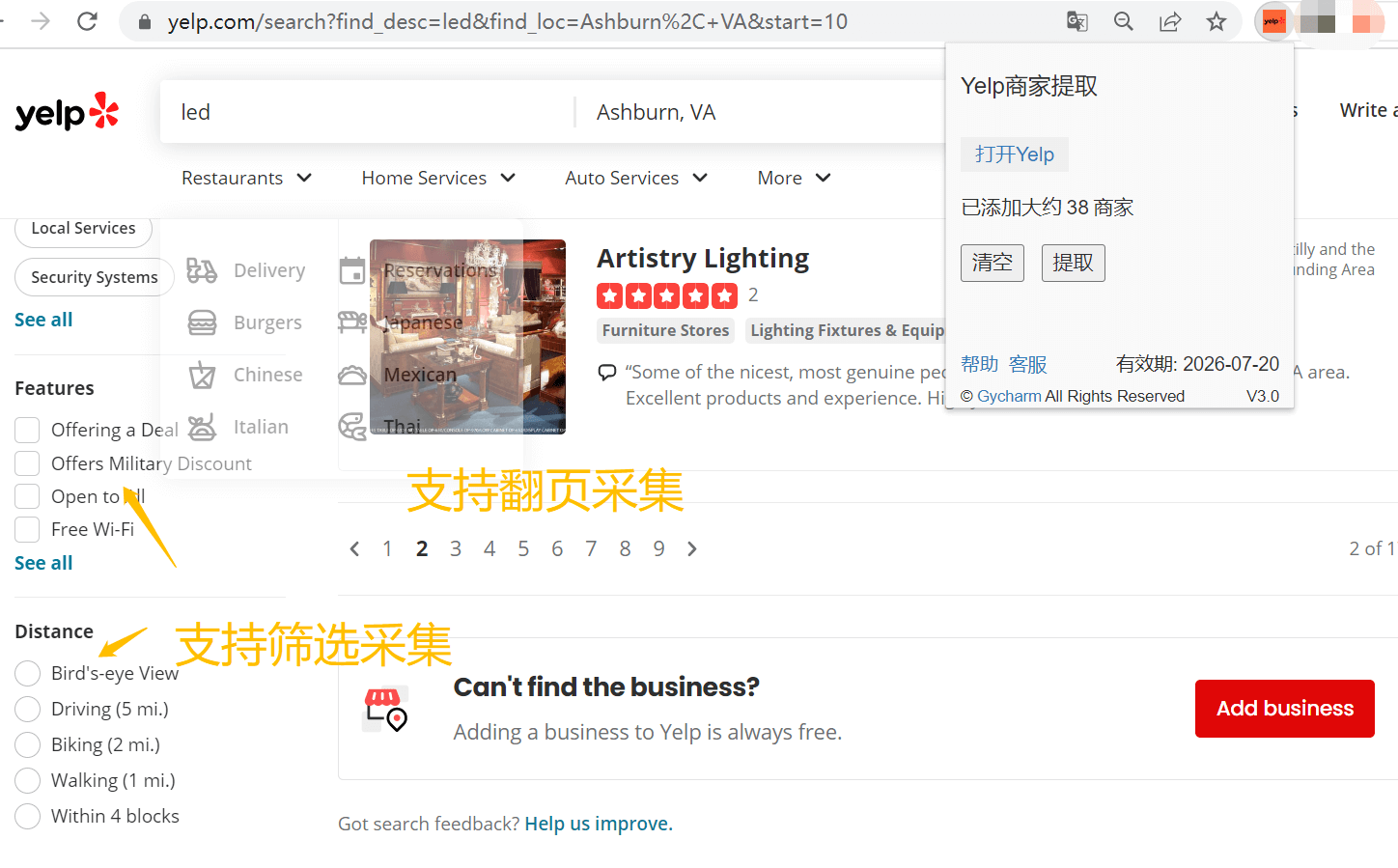Viewport: 1398px width, 868px height.
Task: Select Japanese menu entry
Action: coord(423,322)
